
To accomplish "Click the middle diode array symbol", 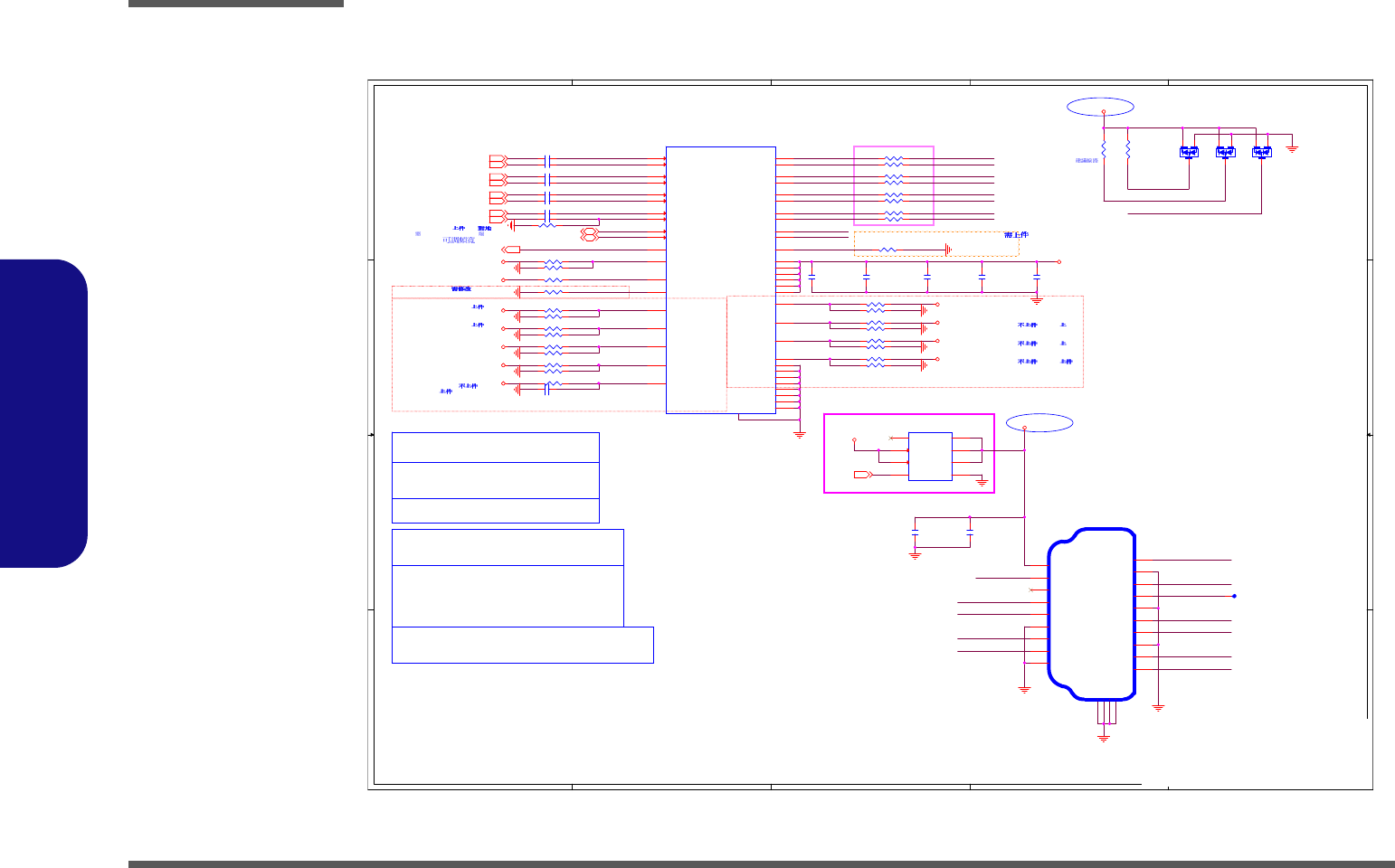I will pos(1225,152).
